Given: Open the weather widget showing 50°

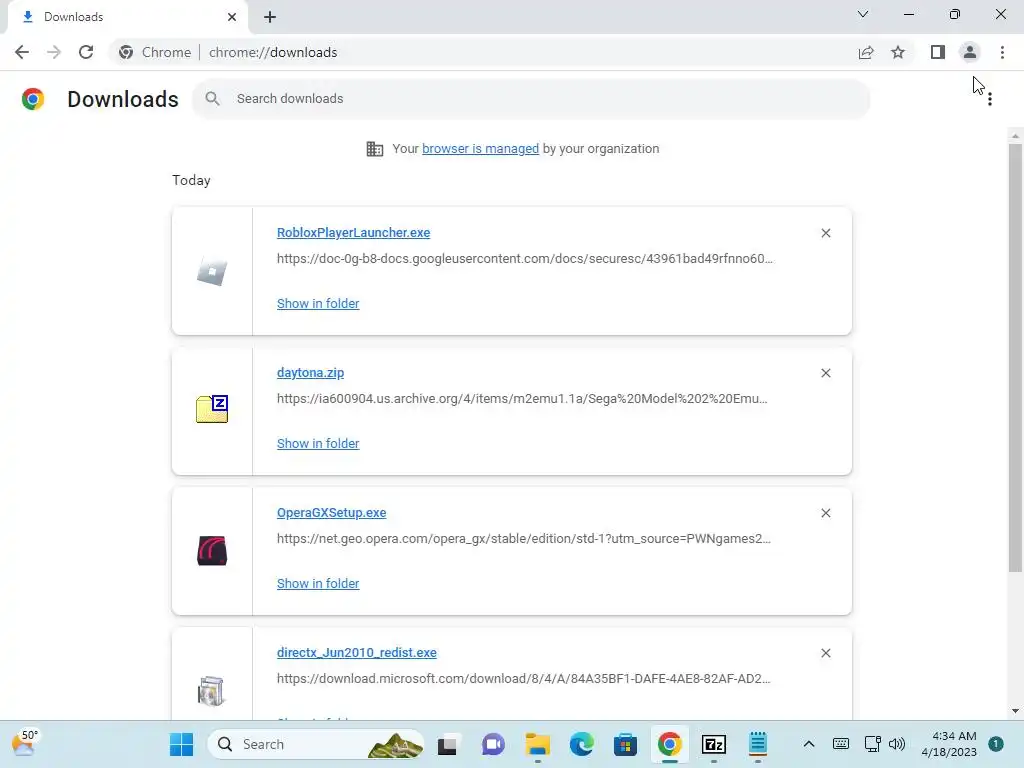Looking at the screenshot, I should (x=24, y=743).
